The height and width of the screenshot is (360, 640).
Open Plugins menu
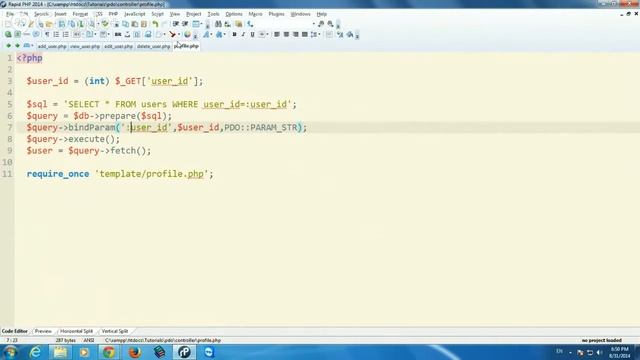point(276,14)
